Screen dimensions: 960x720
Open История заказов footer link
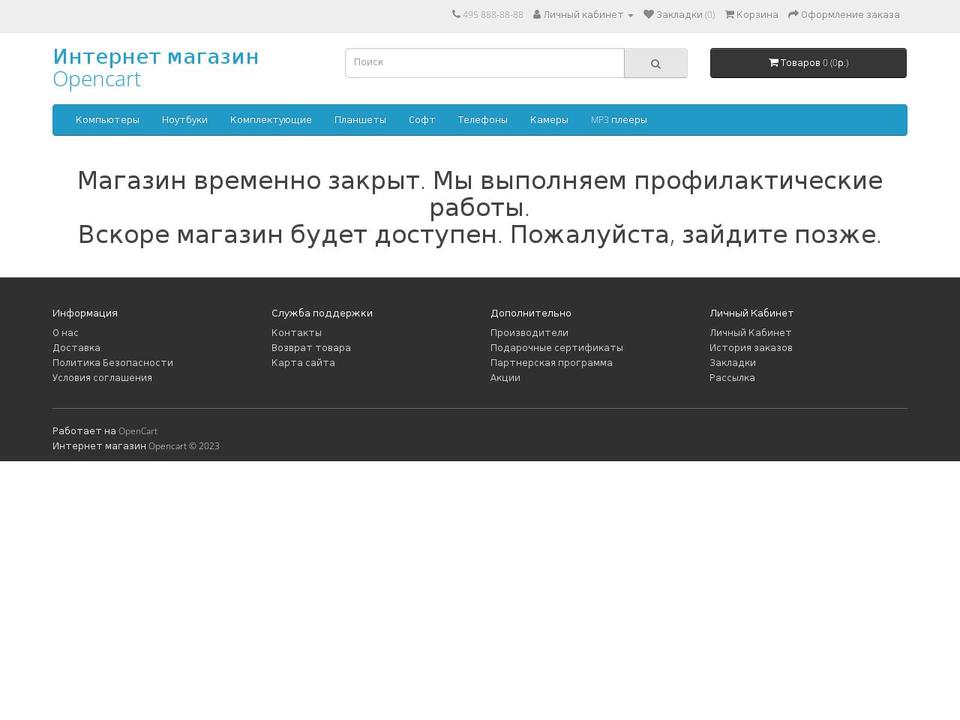tap(751, 348)
